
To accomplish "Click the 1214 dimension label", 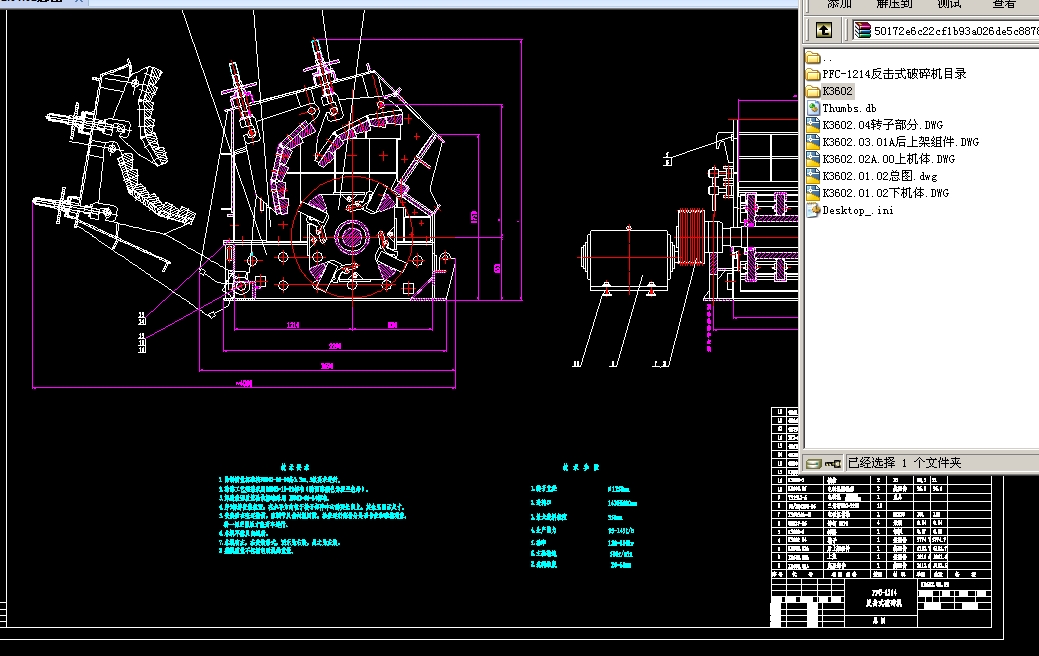I will click(293, 325).
